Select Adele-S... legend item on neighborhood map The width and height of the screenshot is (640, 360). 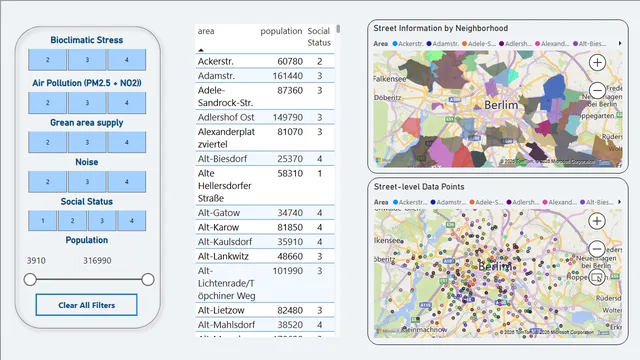click(x=479, y=44)
